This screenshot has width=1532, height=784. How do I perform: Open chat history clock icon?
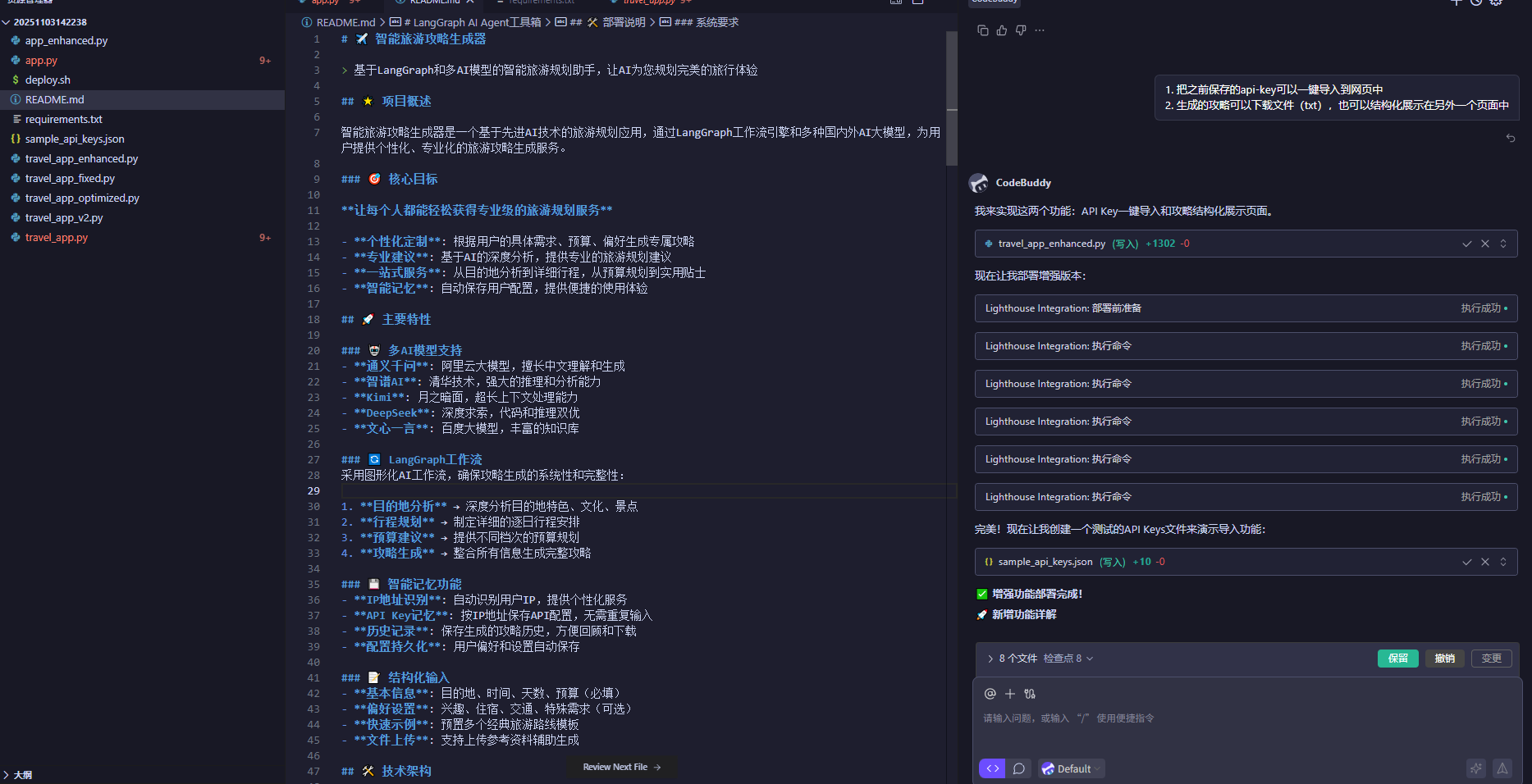[1477, 3]
